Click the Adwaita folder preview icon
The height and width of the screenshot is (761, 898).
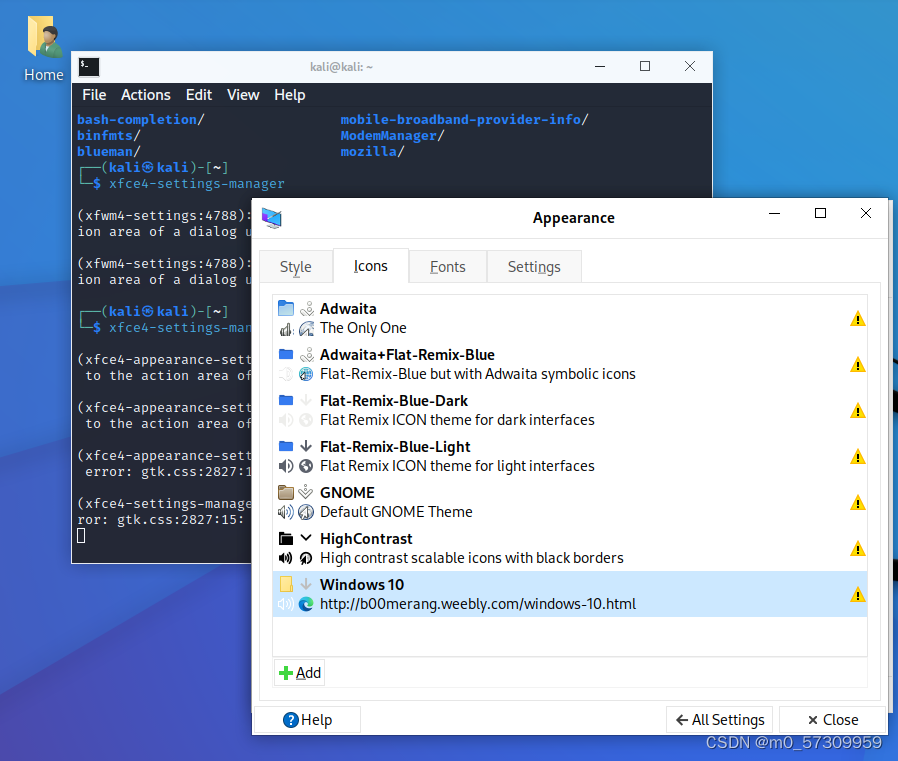coord(286,309)
